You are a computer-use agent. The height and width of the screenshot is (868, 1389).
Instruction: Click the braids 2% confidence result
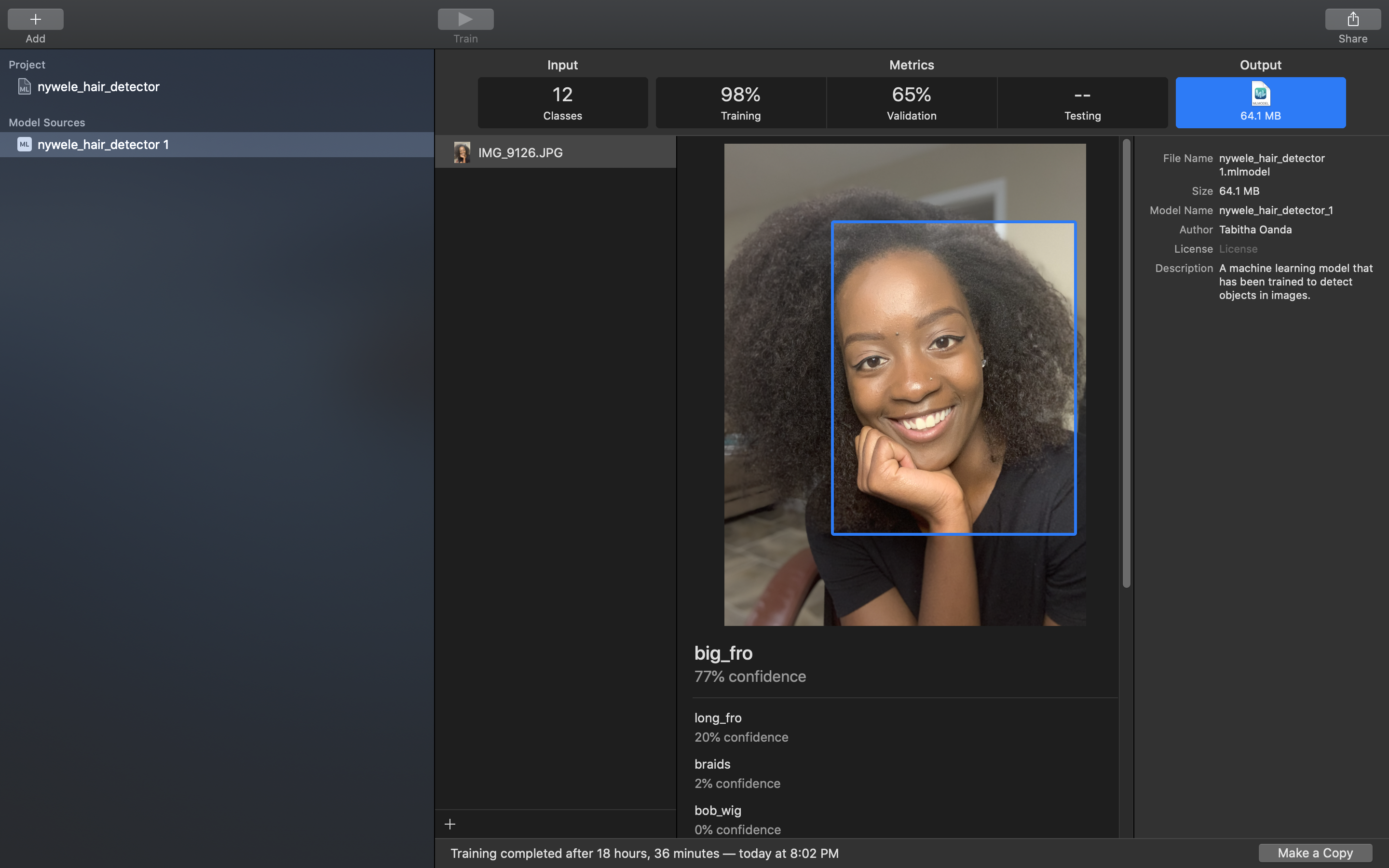tap(737, 774)
